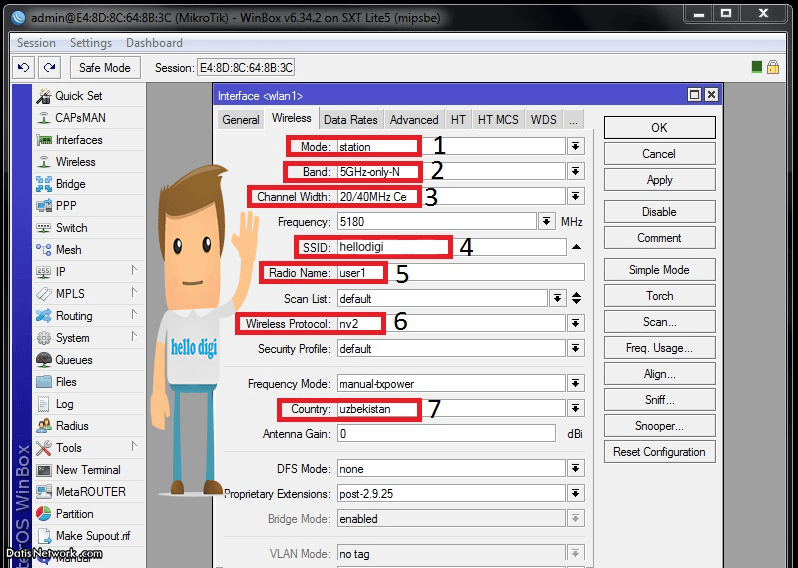Viewport: 798px width, 568px height.
Task: Open the CAPsMAN icon in sidebar
Action: click(x=44, y=118)
